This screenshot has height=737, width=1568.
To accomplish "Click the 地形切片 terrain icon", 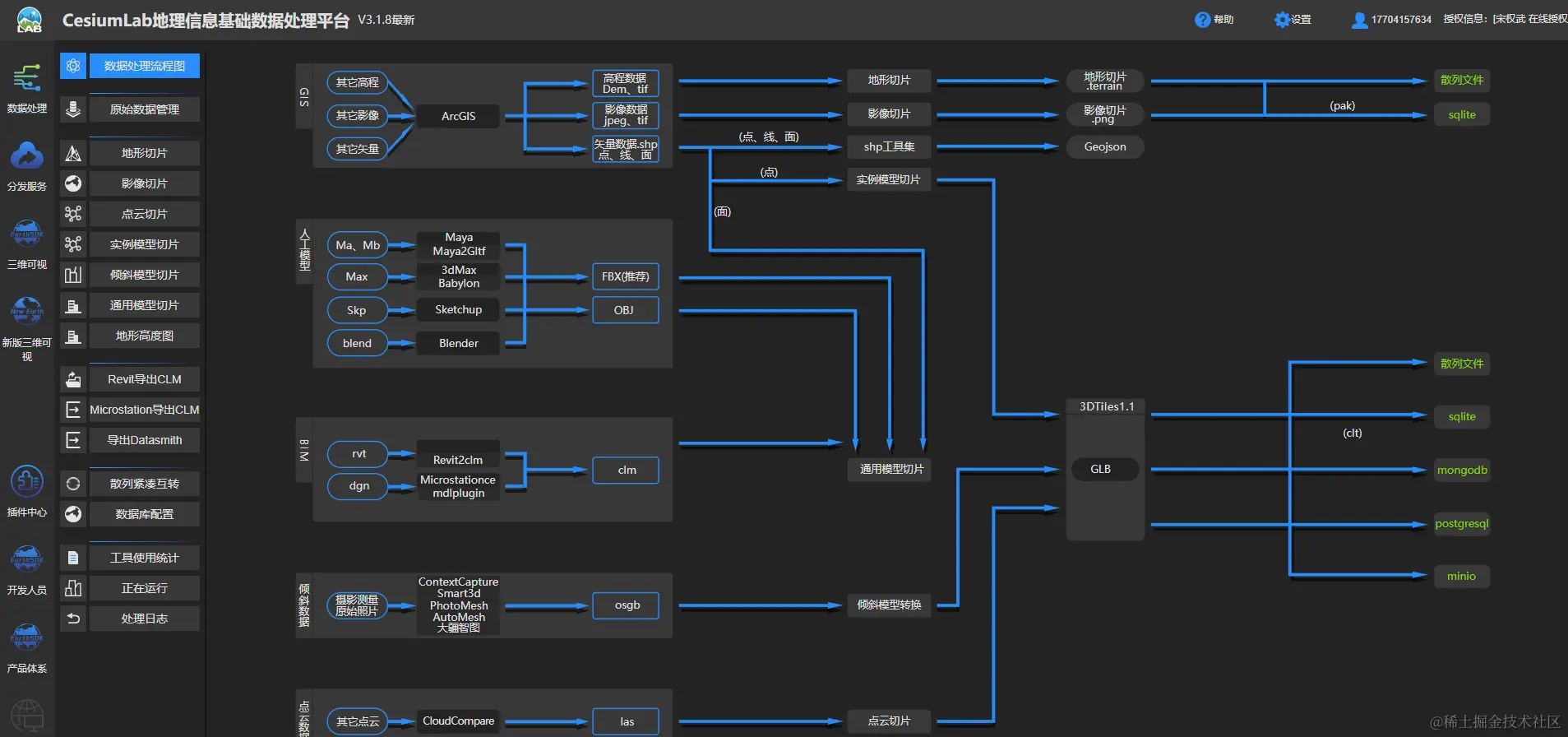I will (73, 153).
